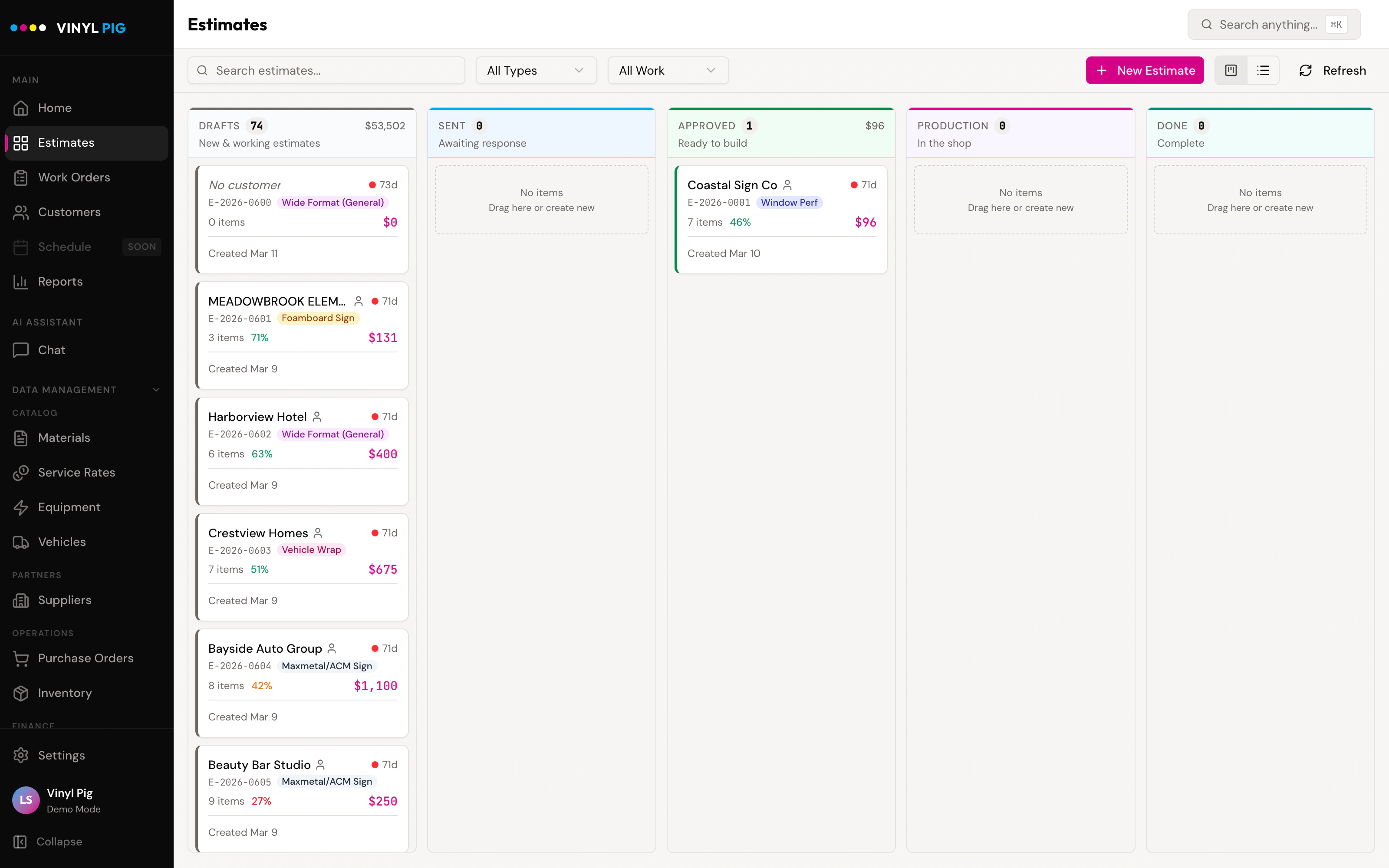Open the All Work dropdown

tap(668, 71)
